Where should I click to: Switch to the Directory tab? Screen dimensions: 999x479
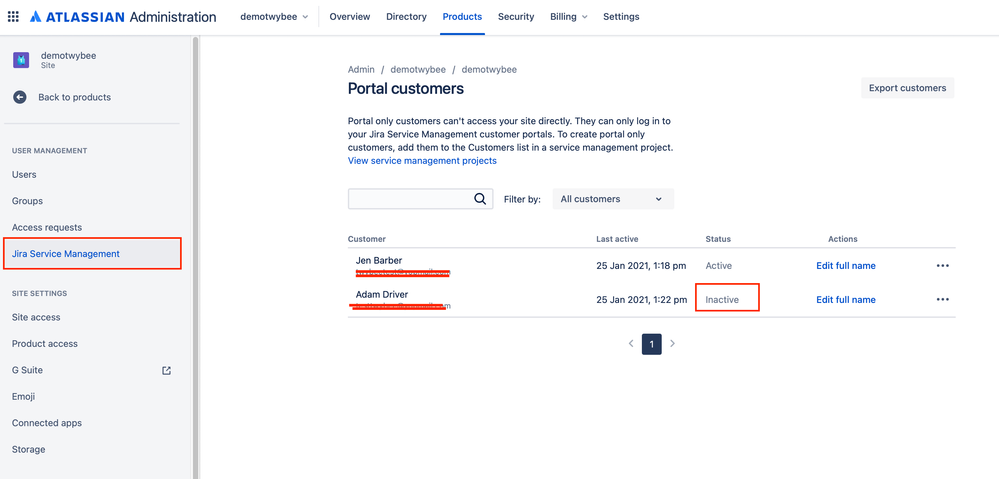[406, 17]
